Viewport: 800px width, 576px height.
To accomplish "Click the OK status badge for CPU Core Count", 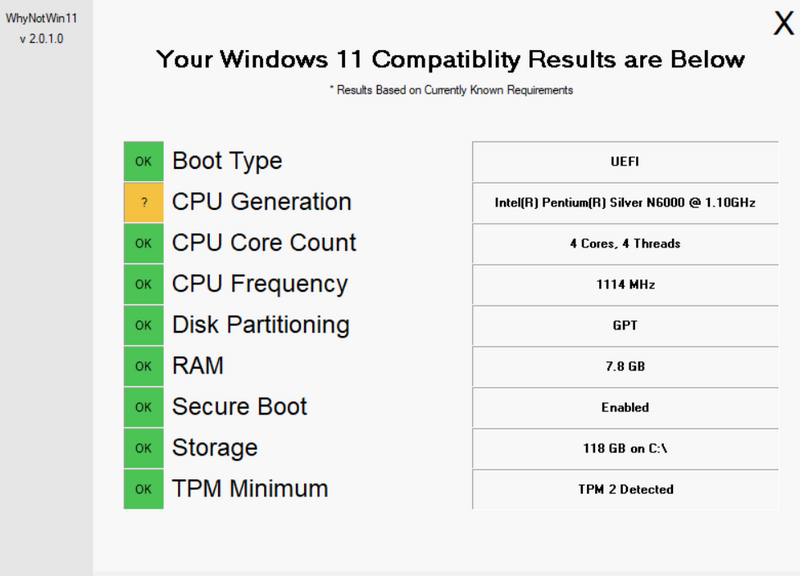I will click(x=143, y=243).
